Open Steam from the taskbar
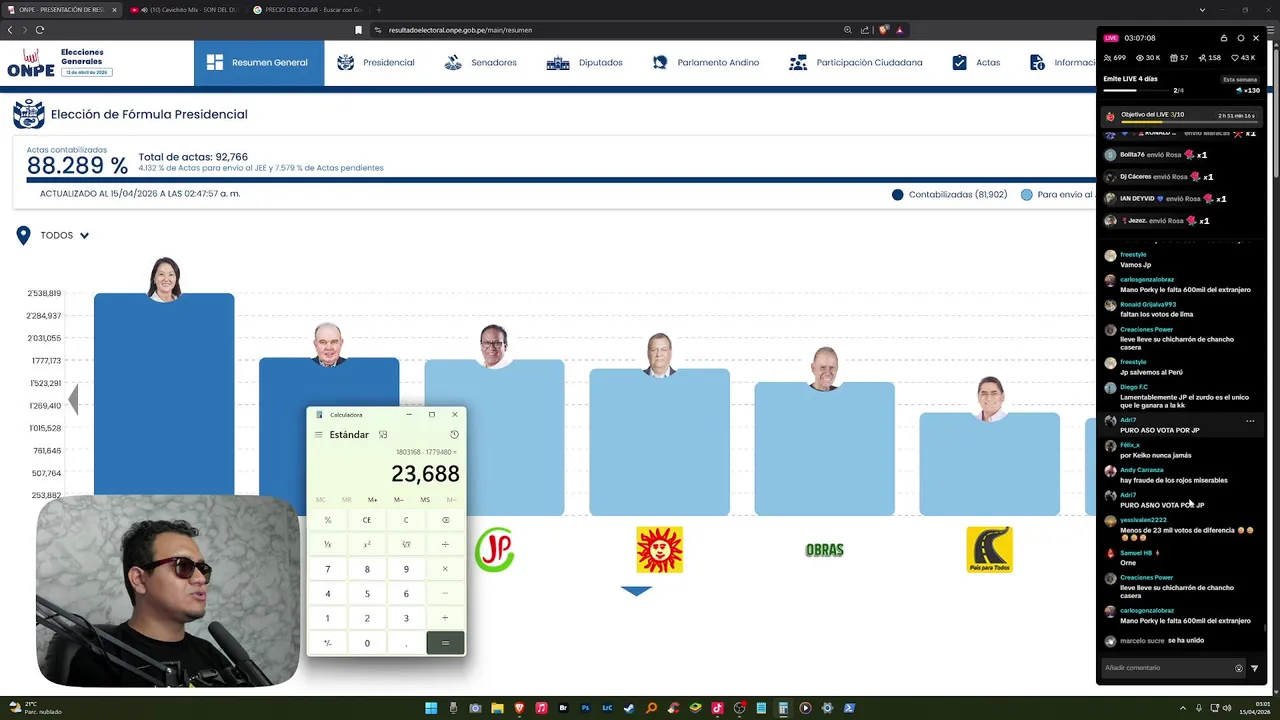This screenshot has width=1280, height=720. (629, 708)
